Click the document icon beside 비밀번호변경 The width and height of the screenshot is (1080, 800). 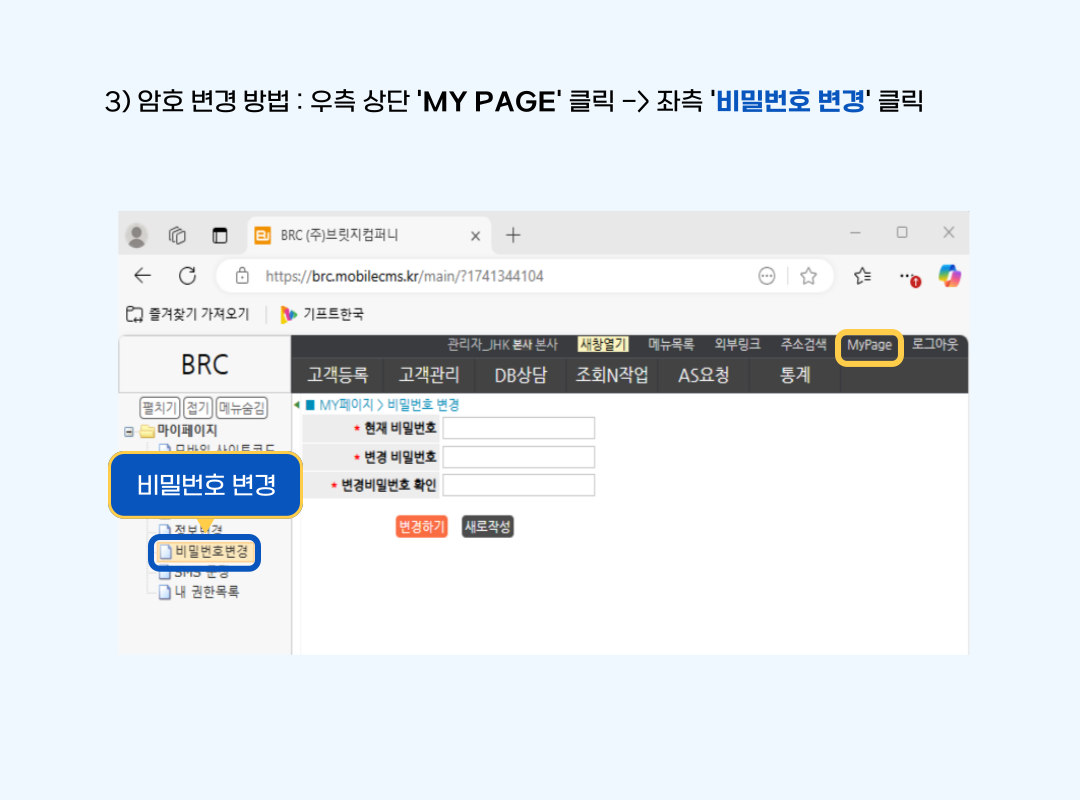(x=165, y=552)
